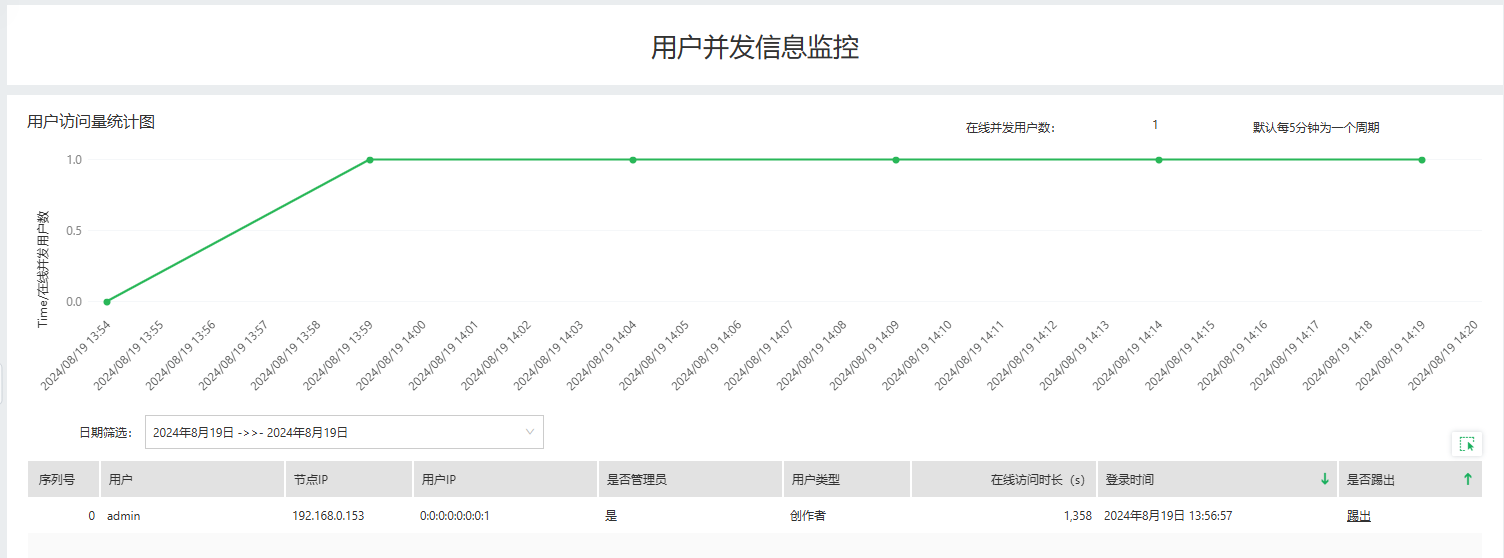Click the chevron arrow in the date filter box
The height and width of the screenshot is (558, 1504).
530,432
